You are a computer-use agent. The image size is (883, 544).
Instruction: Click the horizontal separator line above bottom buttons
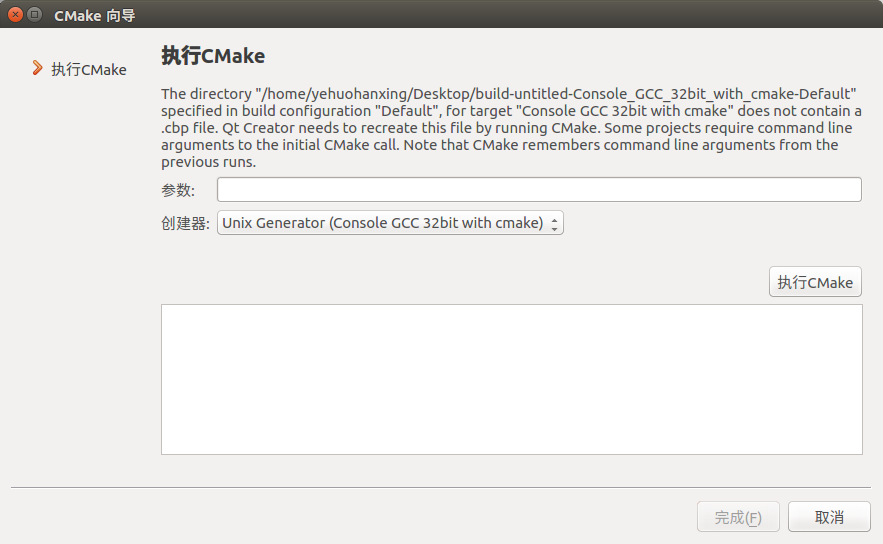(441, 488)
